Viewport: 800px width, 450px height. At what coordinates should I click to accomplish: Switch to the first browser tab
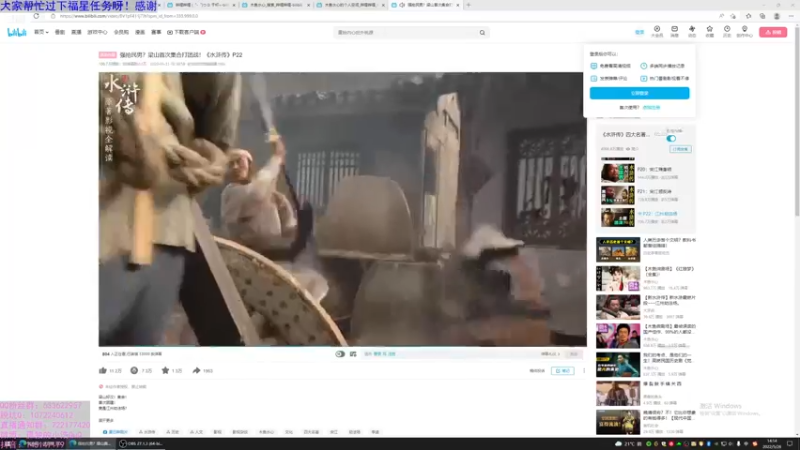tap(202, 5)
